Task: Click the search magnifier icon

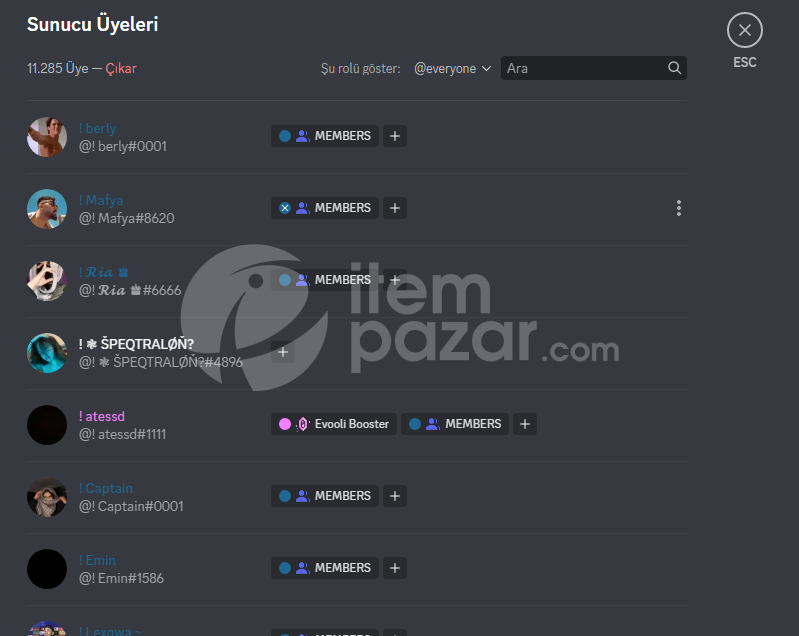Action: [x=674, y=68]
